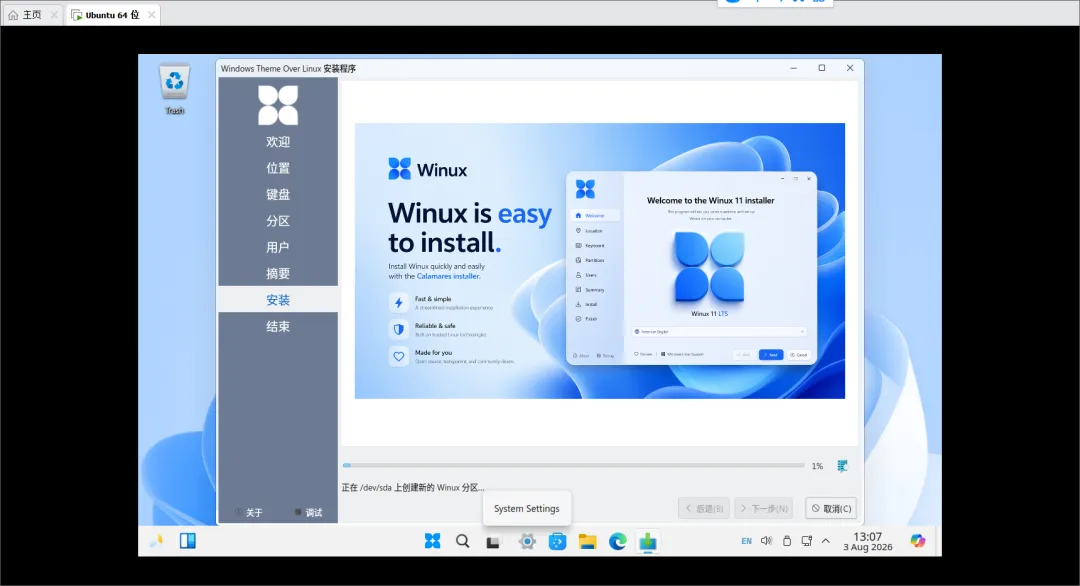Minimize the installer window
The height and width of the screenshot is (586, 1080).
pos(793,68)
